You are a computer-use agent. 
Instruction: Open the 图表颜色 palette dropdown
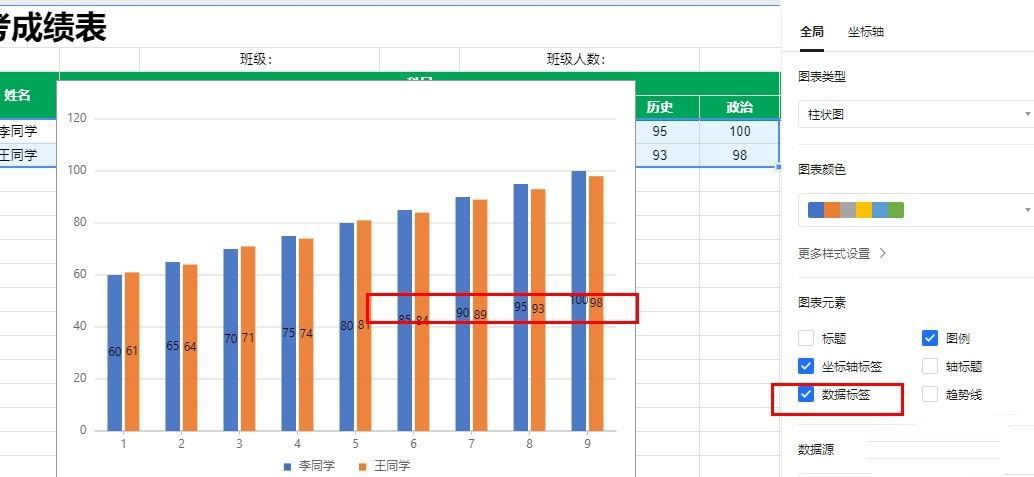(x=916, y=210)
